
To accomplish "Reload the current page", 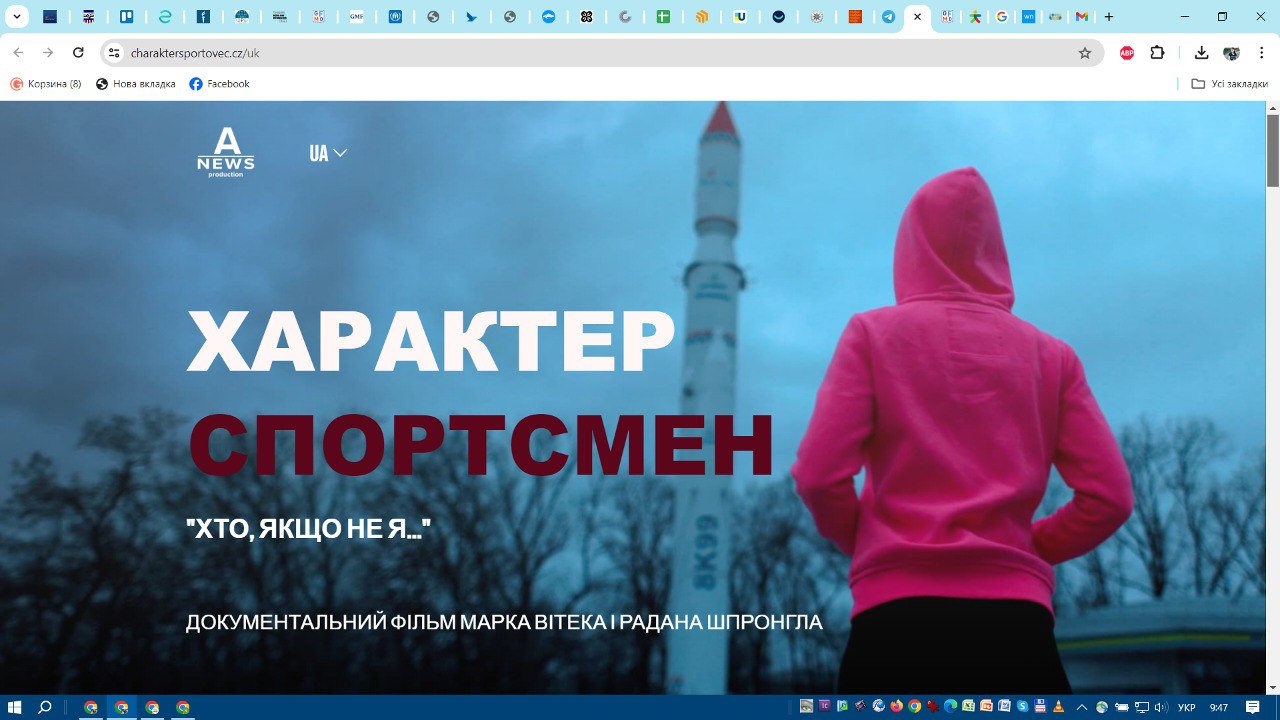I will point(79,53).
